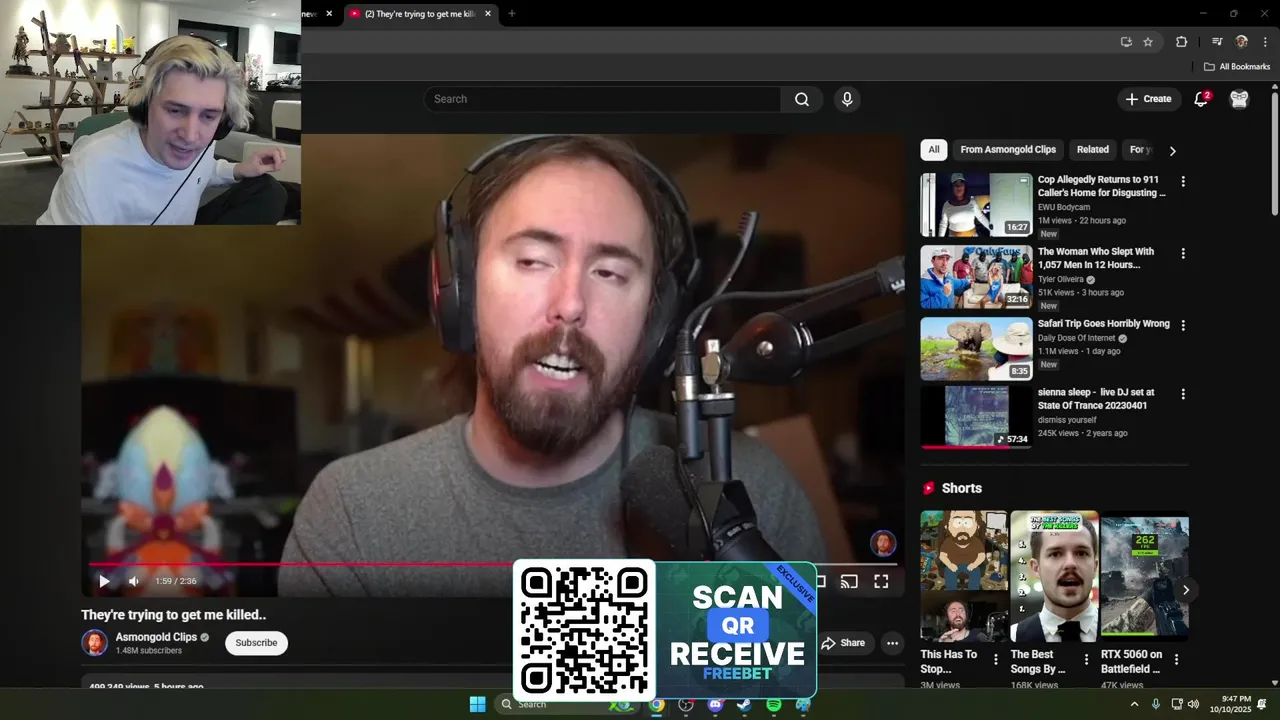
Task: Open YouTube notifications bell
Action: click(x=1202, y=99)
